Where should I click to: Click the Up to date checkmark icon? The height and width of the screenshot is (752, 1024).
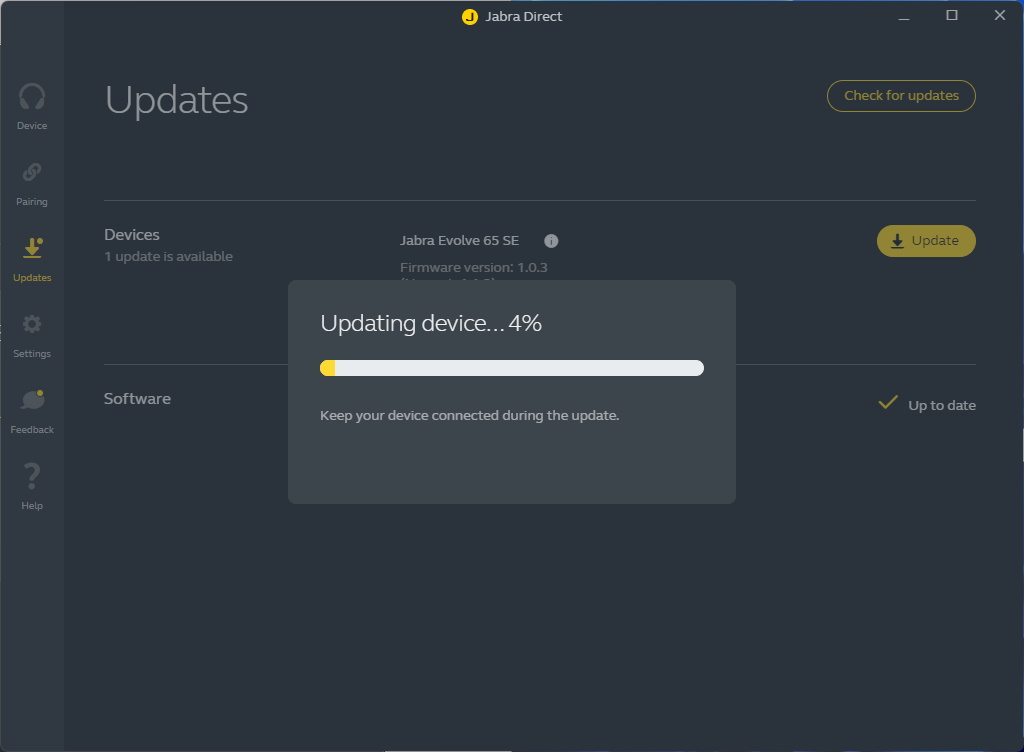(x=888, y=403)
